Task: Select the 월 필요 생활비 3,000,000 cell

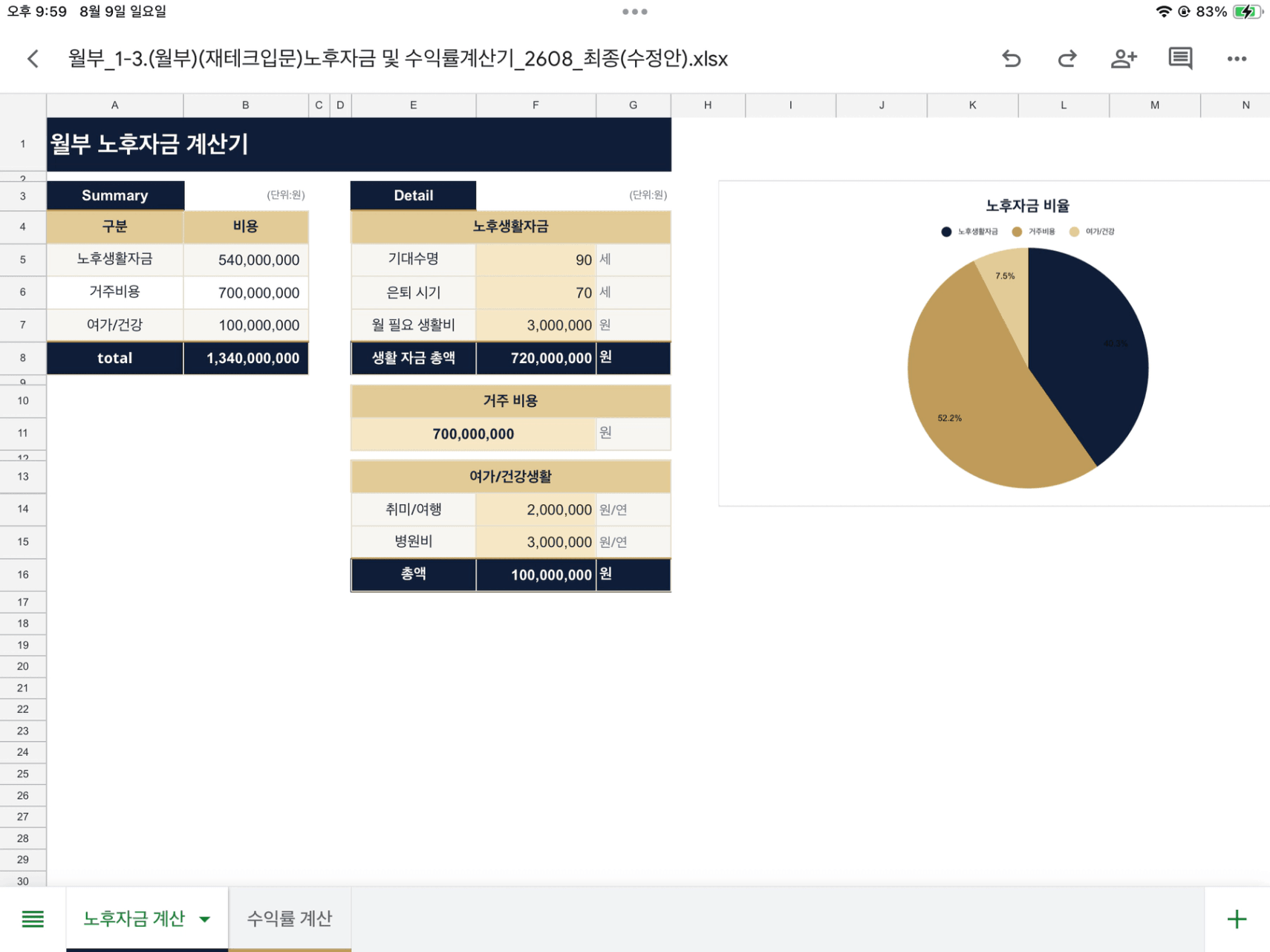Action: [535, 325]
